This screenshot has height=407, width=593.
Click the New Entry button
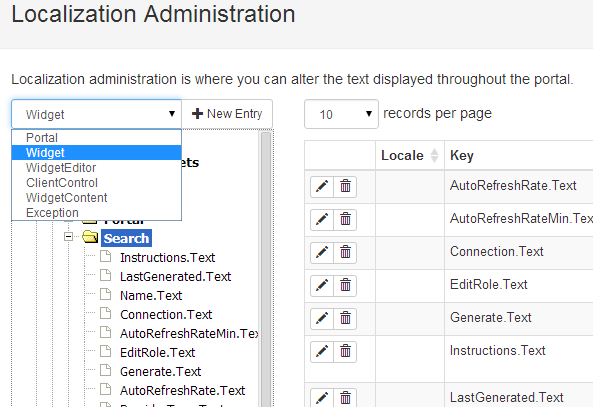(x=227, y=114)
